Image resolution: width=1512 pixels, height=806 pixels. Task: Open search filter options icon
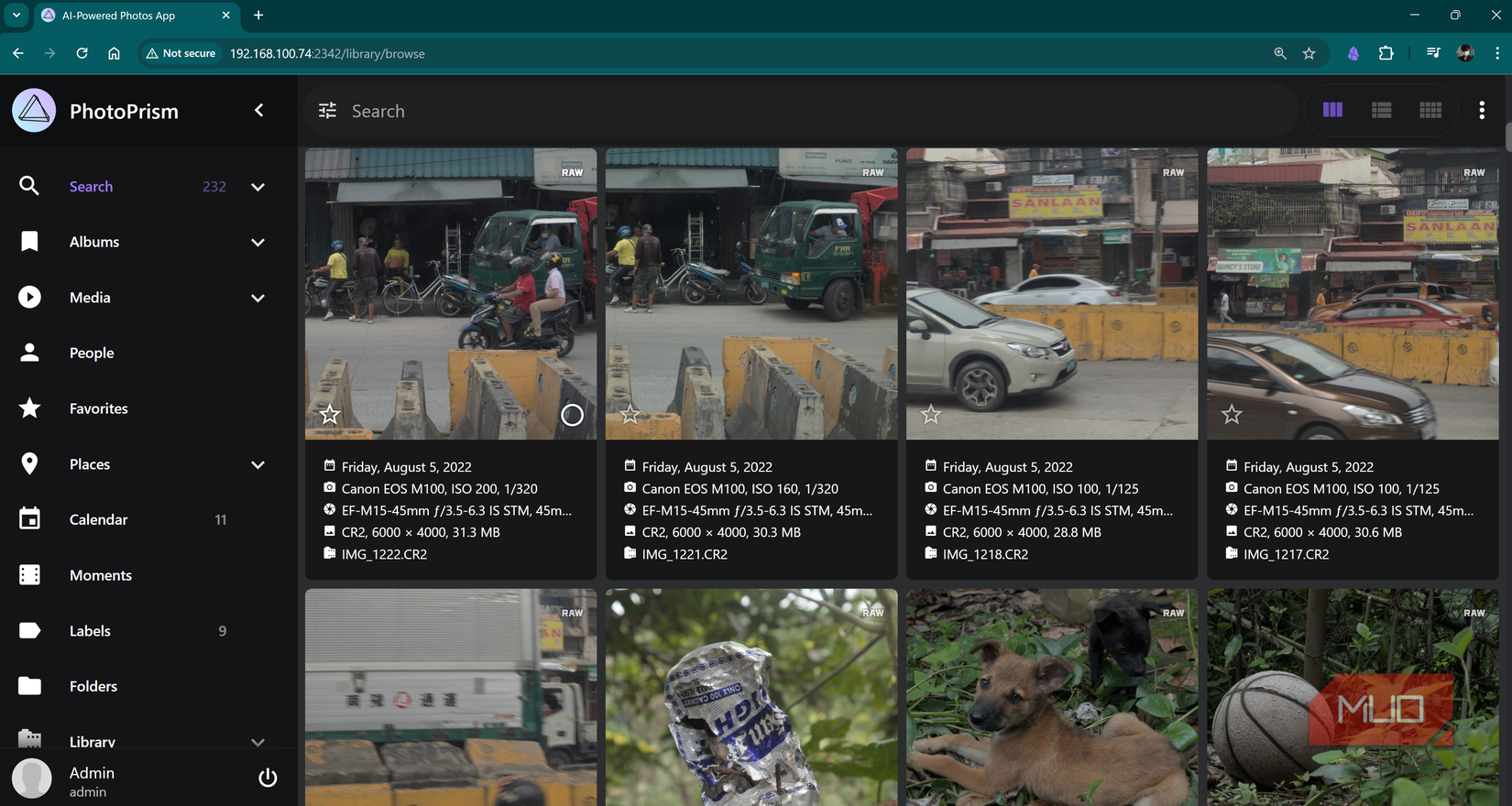[x=327, y=111]
